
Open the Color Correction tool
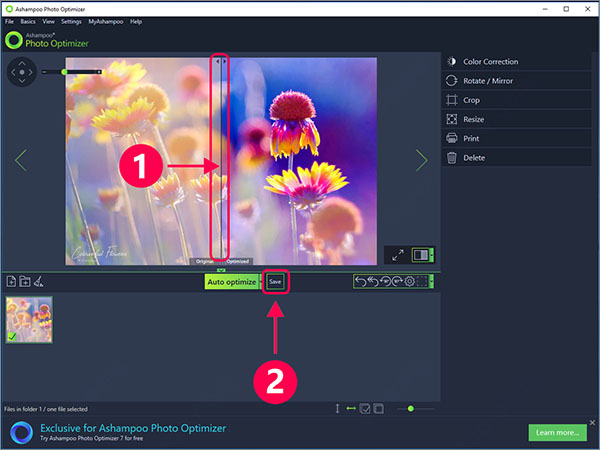click(490, 62)
